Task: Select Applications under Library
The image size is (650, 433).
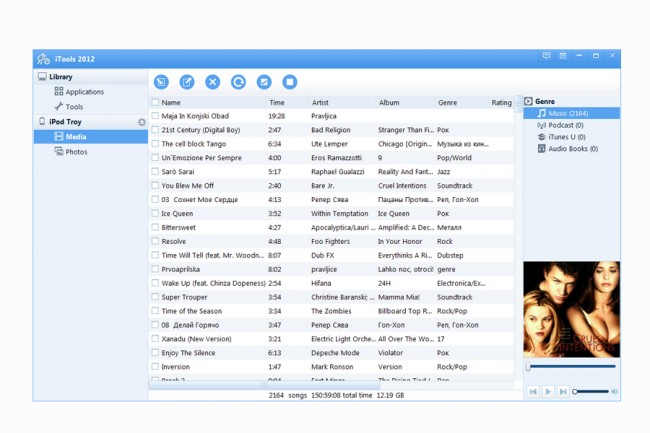Action: [84, 92]
